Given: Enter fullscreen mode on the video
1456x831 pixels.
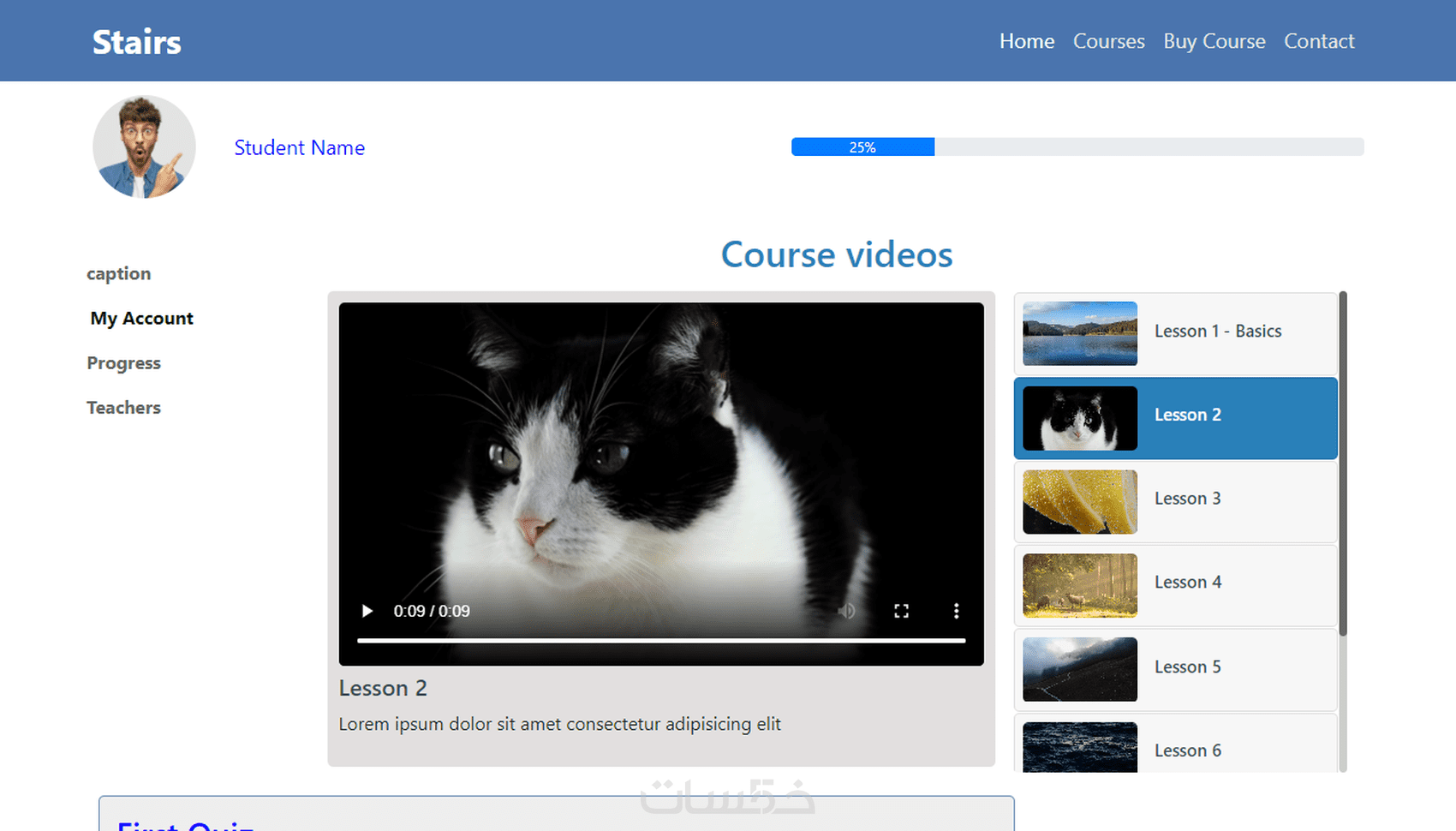Looking at the screenshot, I should [901, 611].
